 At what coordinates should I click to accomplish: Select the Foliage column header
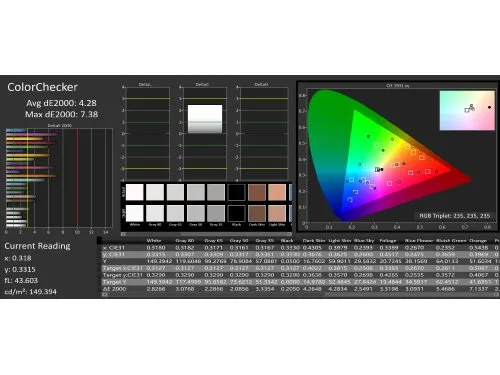388,240
